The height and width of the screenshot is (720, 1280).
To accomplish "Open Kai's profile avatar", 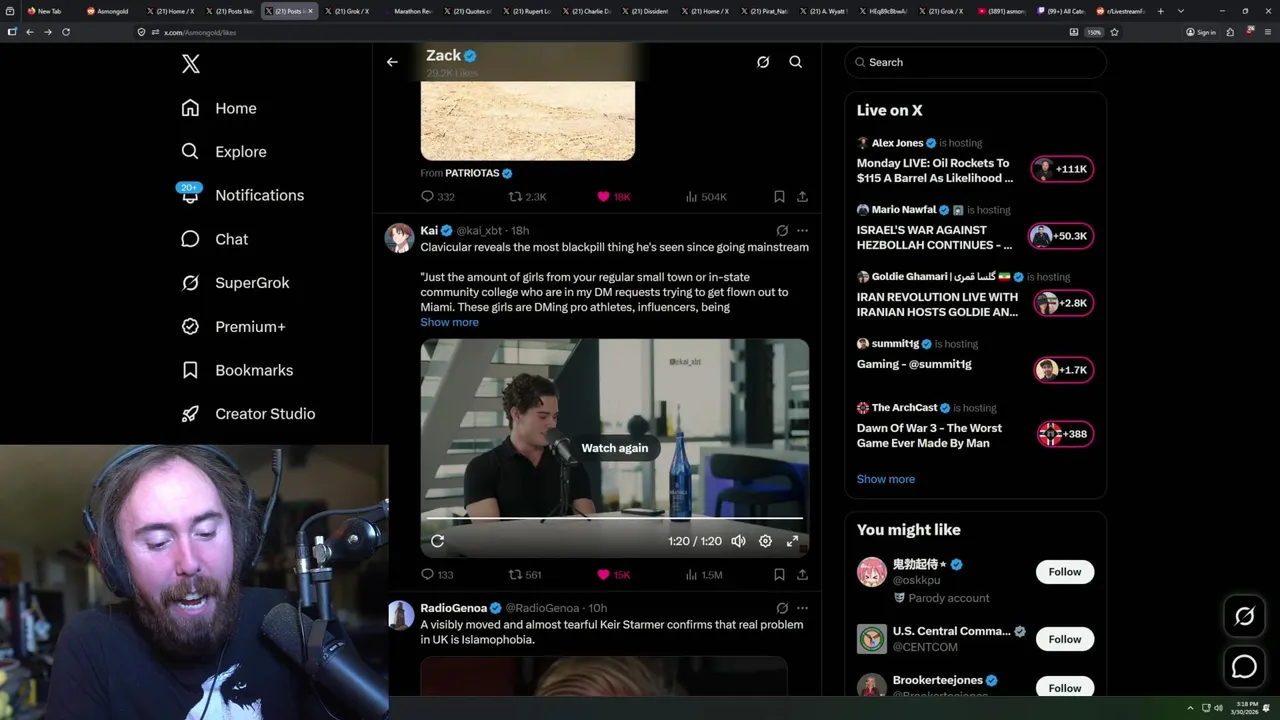I will pyautogui.click(x=400, y=238).
